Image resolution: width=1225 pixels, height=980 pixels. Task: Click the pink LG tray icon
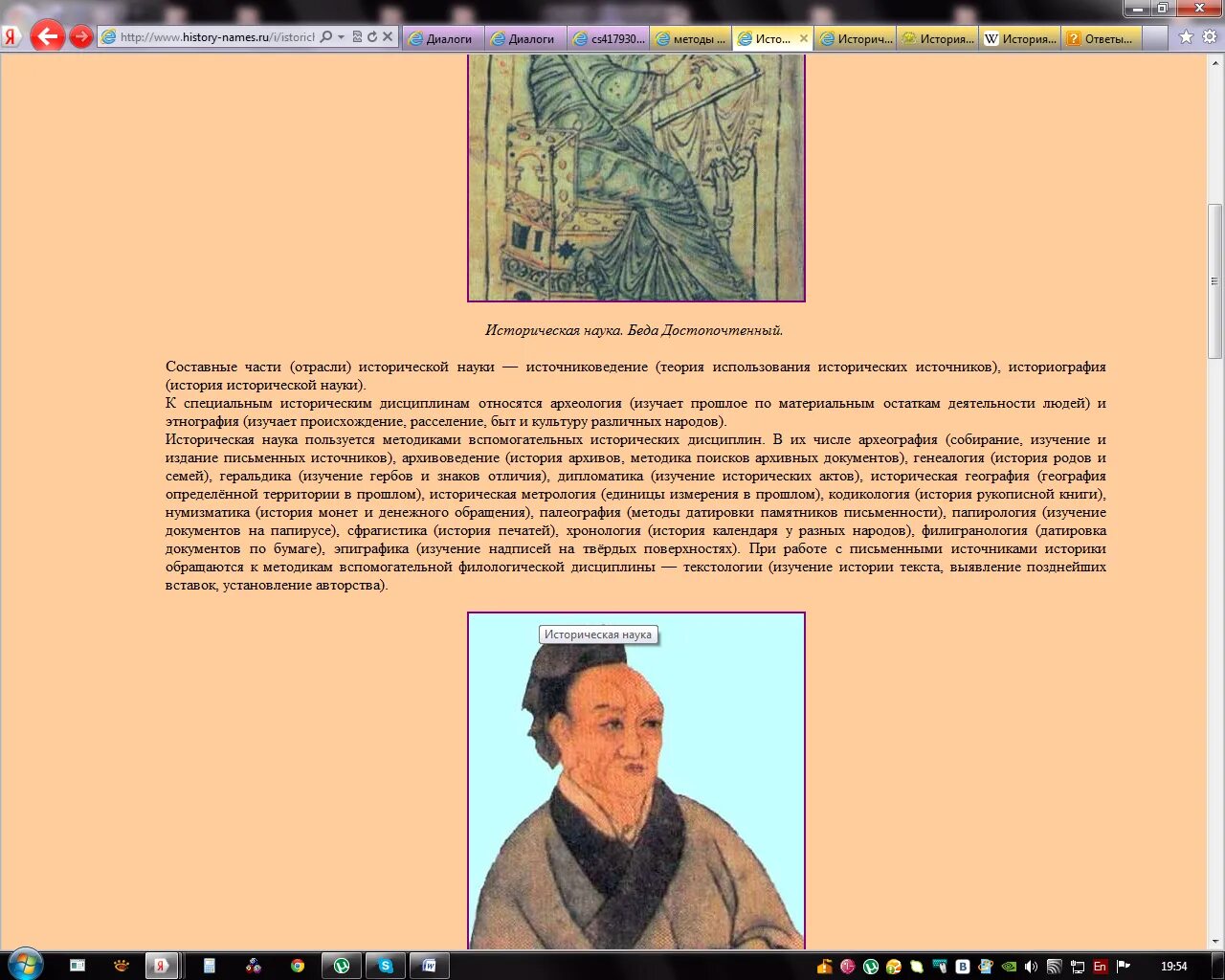[847, 967]
